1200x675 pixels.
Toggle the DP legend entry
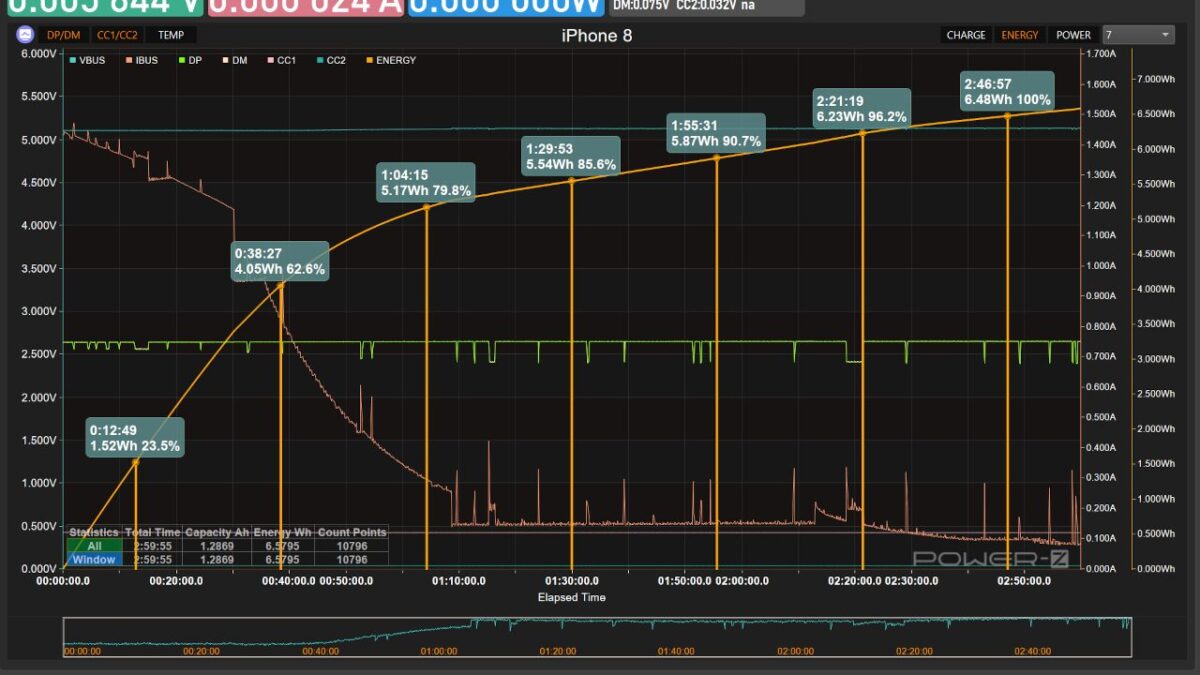[x=188, y=60]
